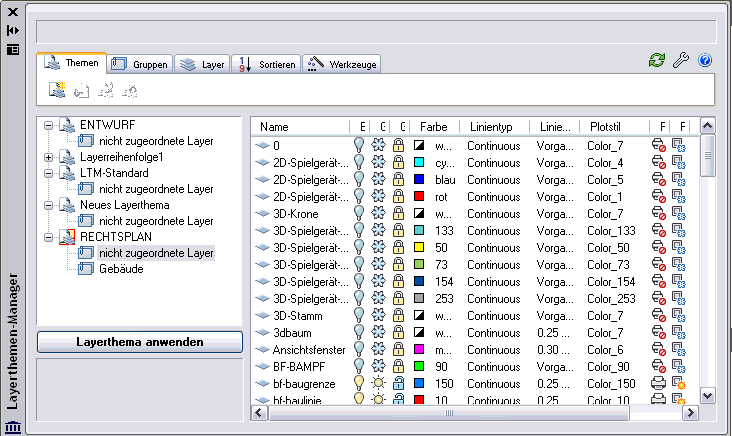Click the Farbe column header
Screen dimensions: 732x436
pyautogui.click(x=434, y=127)
